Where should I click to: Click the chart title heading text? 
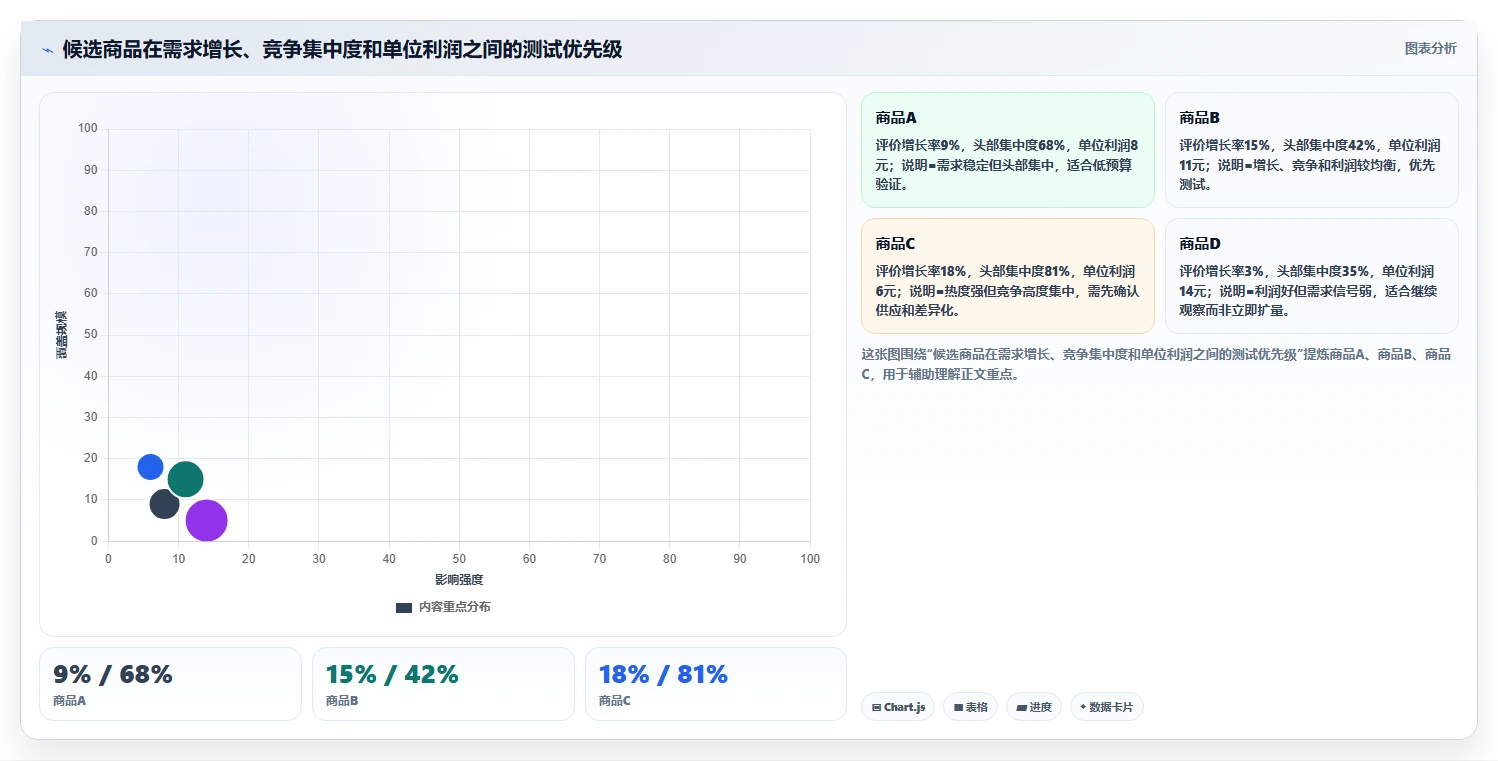[342, 49]
